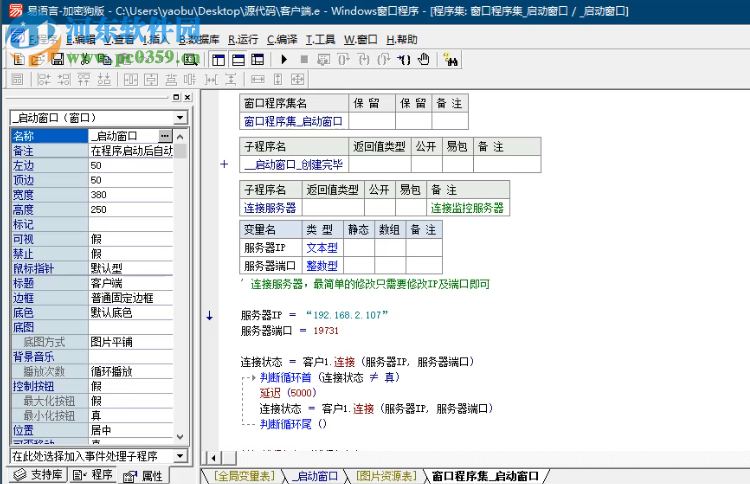Click the Save file toolbar icon
The image size is (750, 484).
(58, 60)
